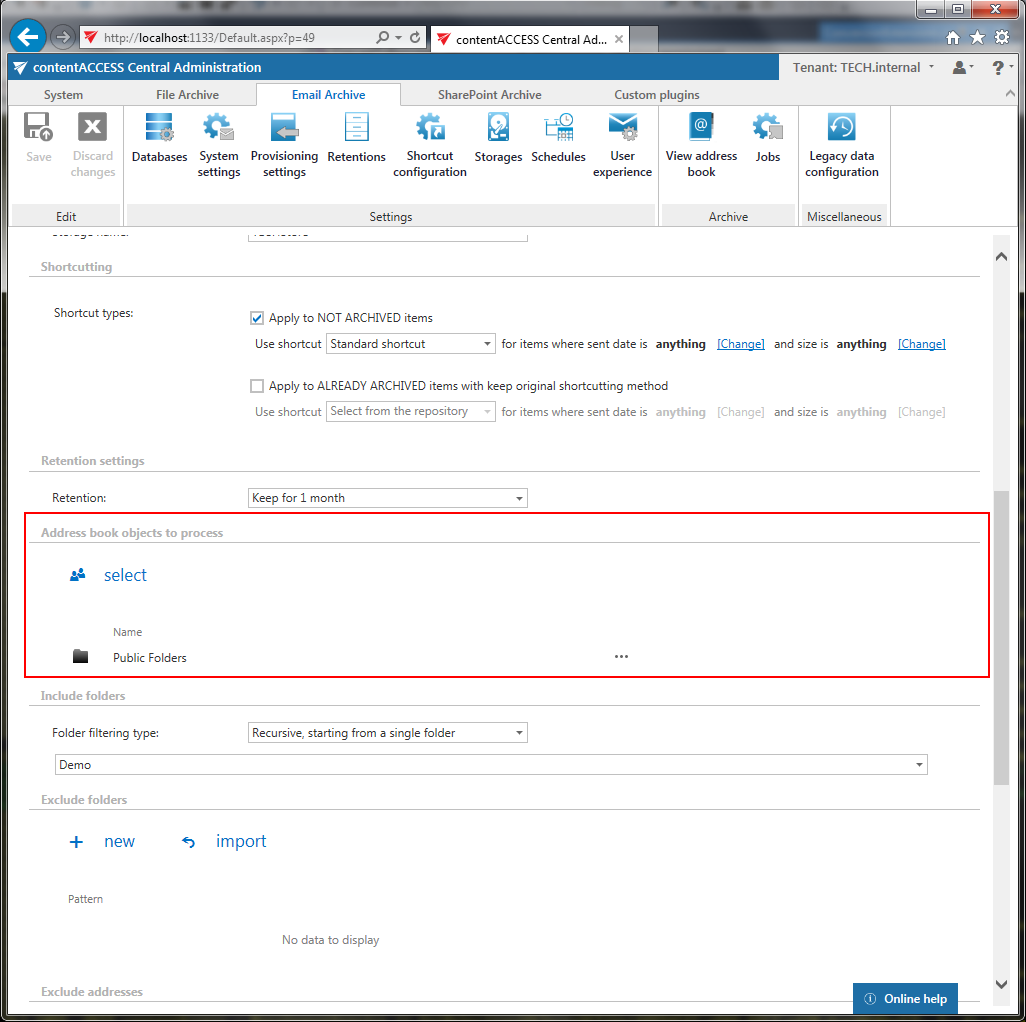Open the Online help button
The height and width of the screenshot is (1022, 1026).
pyautogui.click(x=905, y=998)
